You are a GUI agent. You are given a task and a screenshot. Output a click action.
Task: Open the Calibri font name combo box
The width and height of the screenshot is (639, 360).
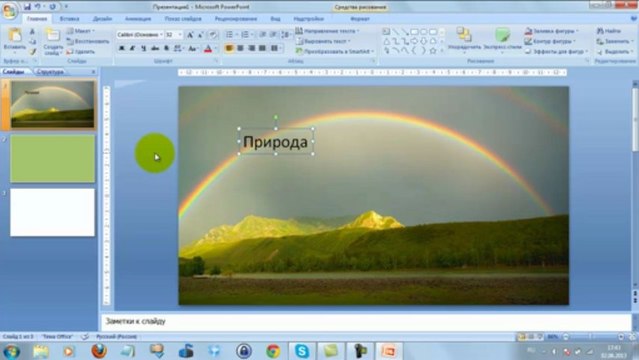pyautogui.click(x=140, y=35)
